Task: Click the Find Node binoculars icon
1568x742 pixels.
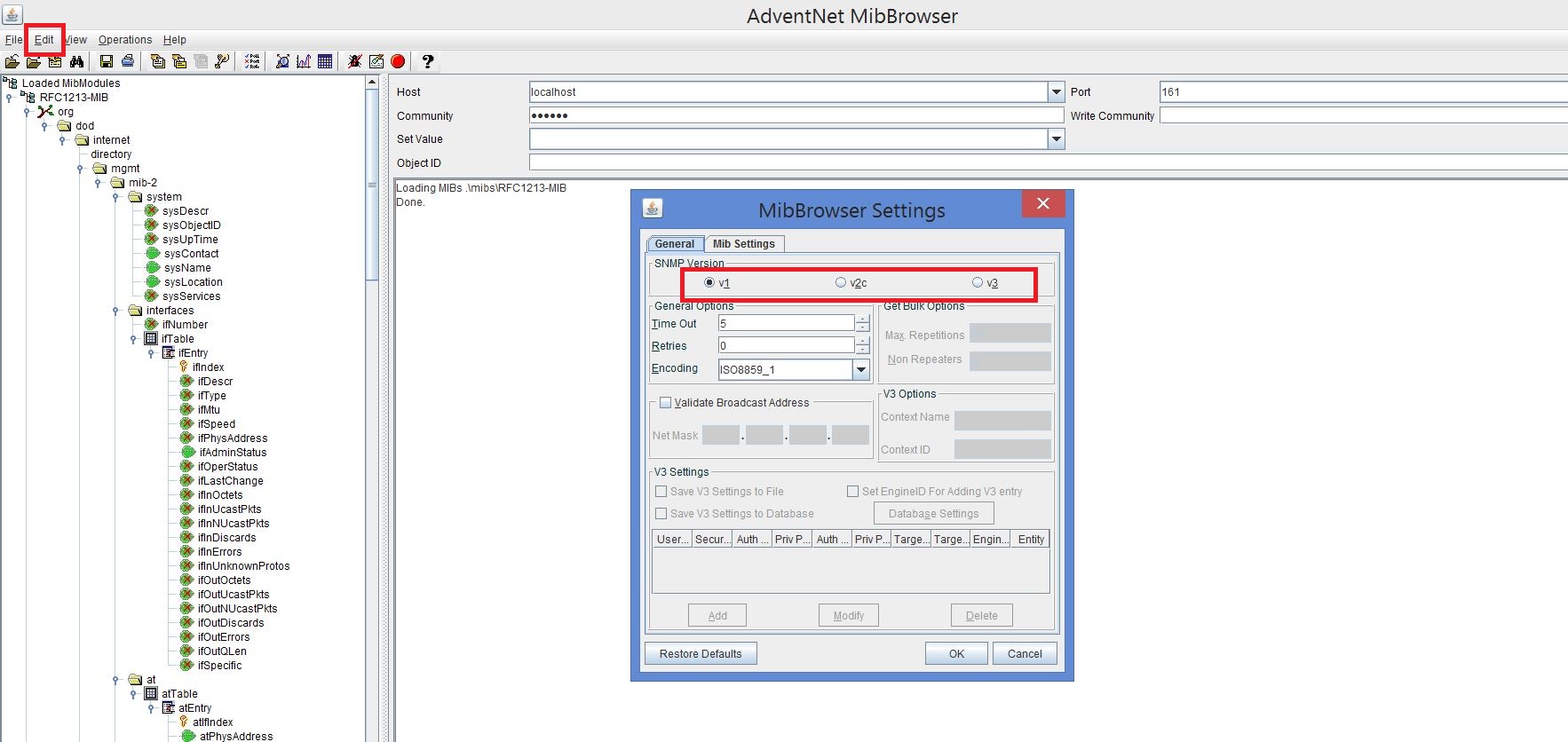Action: (x=76, y=61)
